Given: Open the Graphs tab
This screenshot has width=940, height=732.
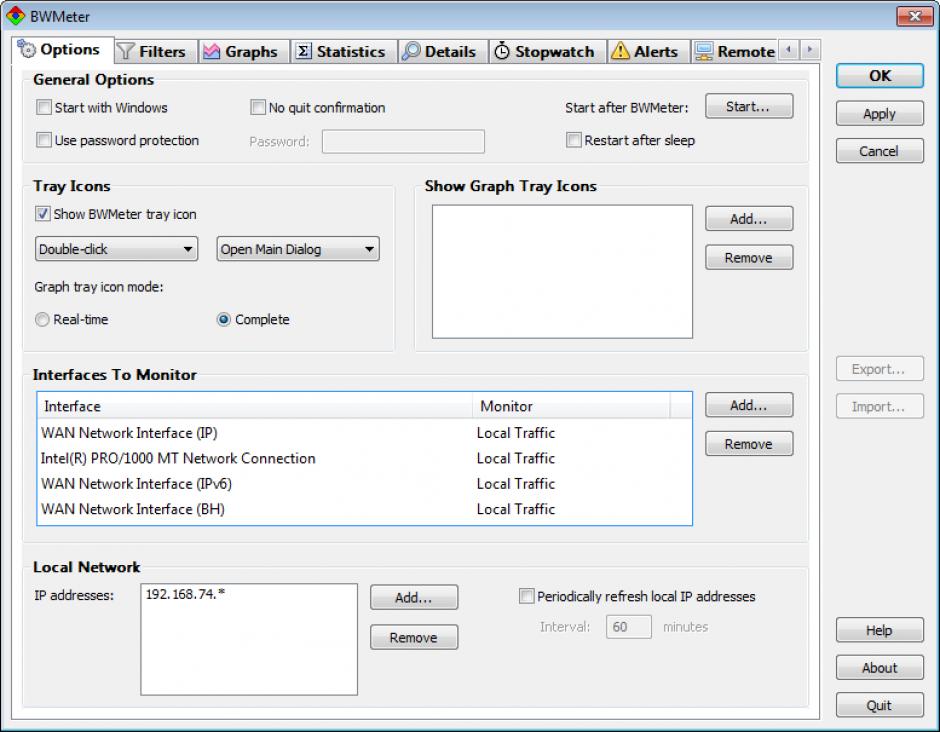Looking at the screenshot, I should click(x=243, y=52).
